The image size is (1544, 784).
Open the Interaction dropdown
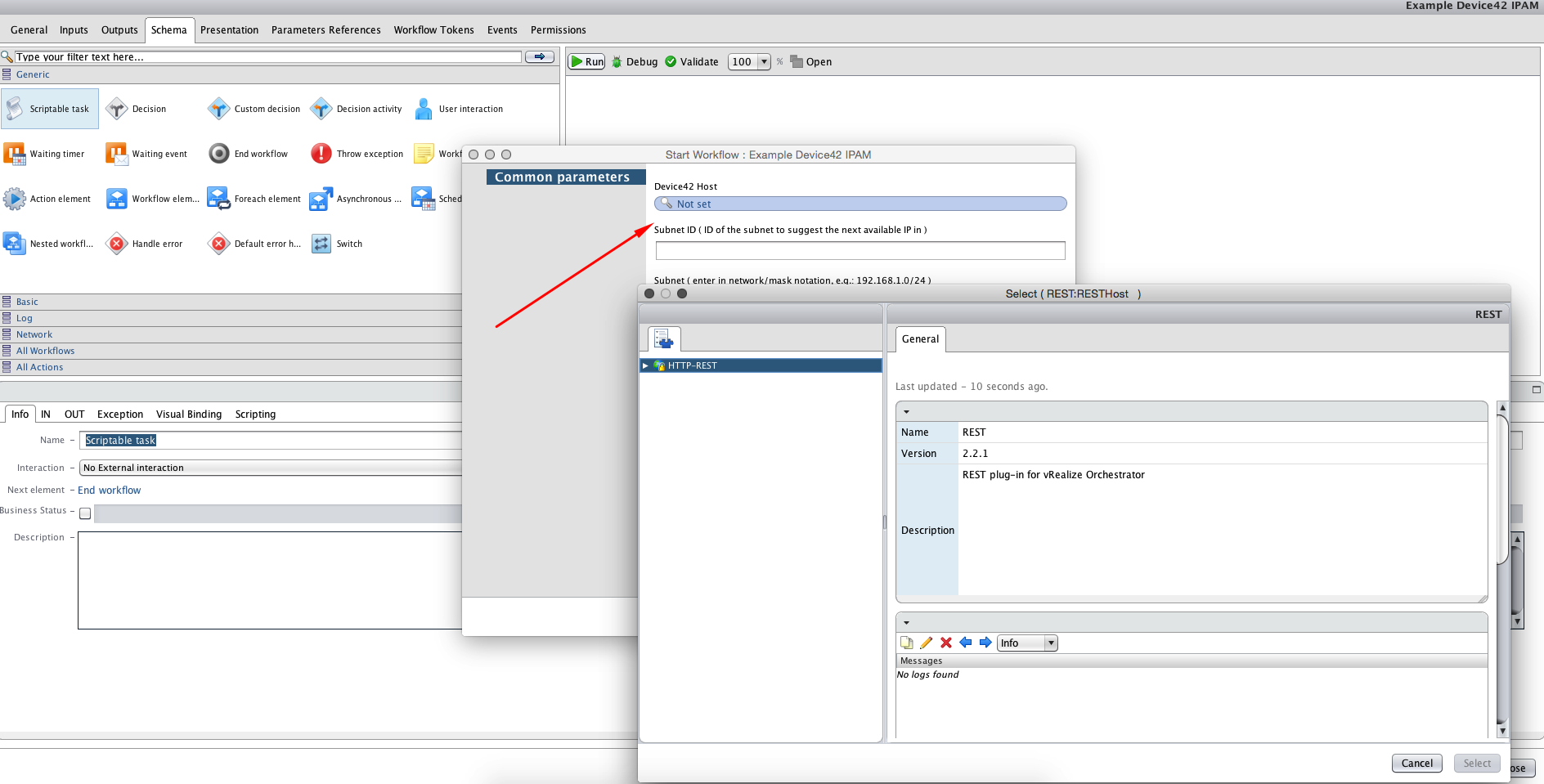point(271,468)
